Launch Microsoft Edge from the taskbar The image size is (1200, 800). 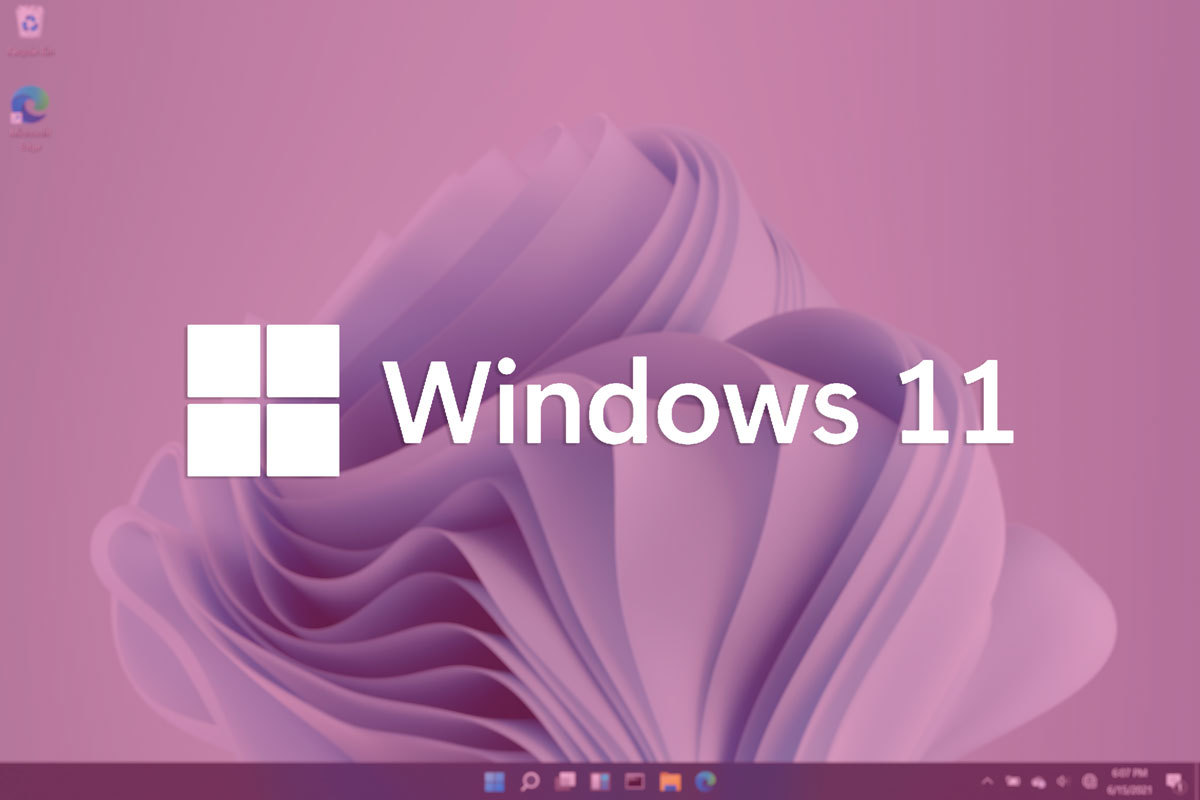tap(706, 781)
